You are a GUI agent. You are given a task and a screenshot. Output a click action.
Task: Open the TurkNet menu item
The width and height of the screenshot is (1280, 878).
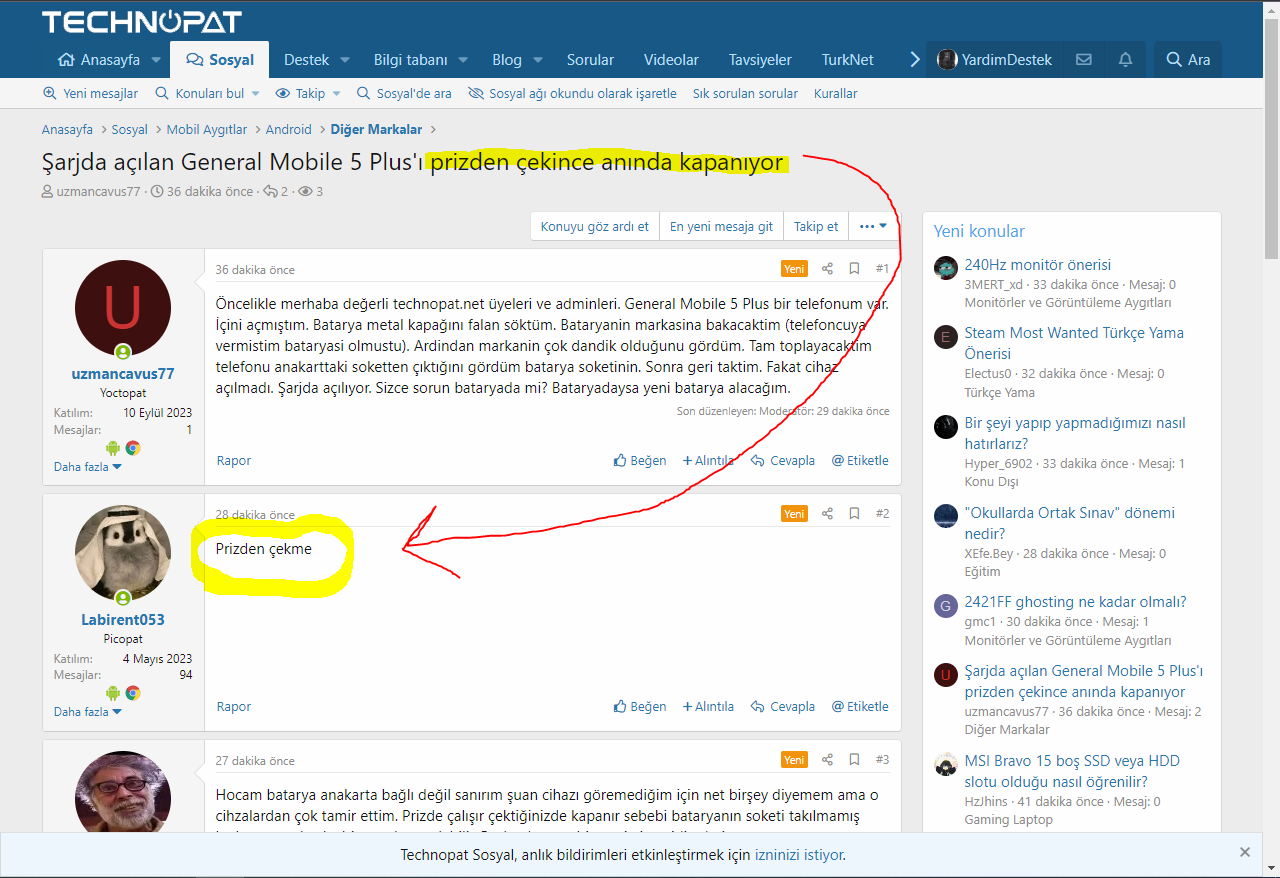click(x=848, y=60)
